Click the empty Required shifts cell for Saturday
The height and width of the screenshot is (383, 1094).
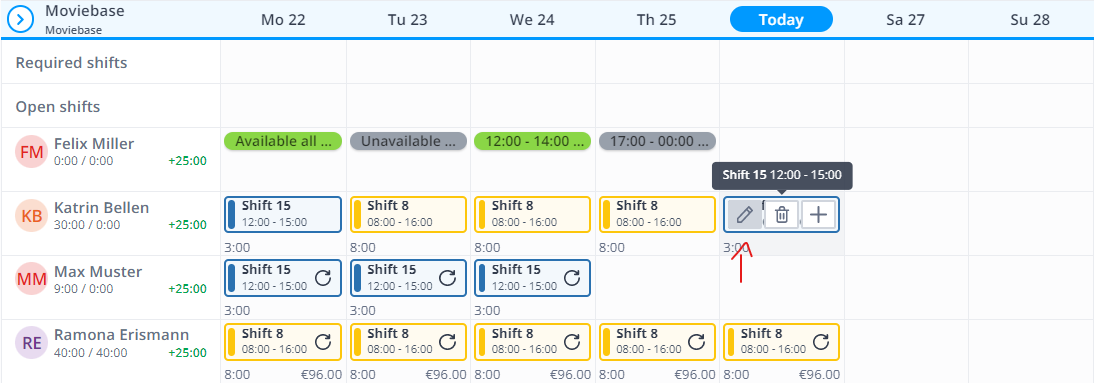coord(906,62)
